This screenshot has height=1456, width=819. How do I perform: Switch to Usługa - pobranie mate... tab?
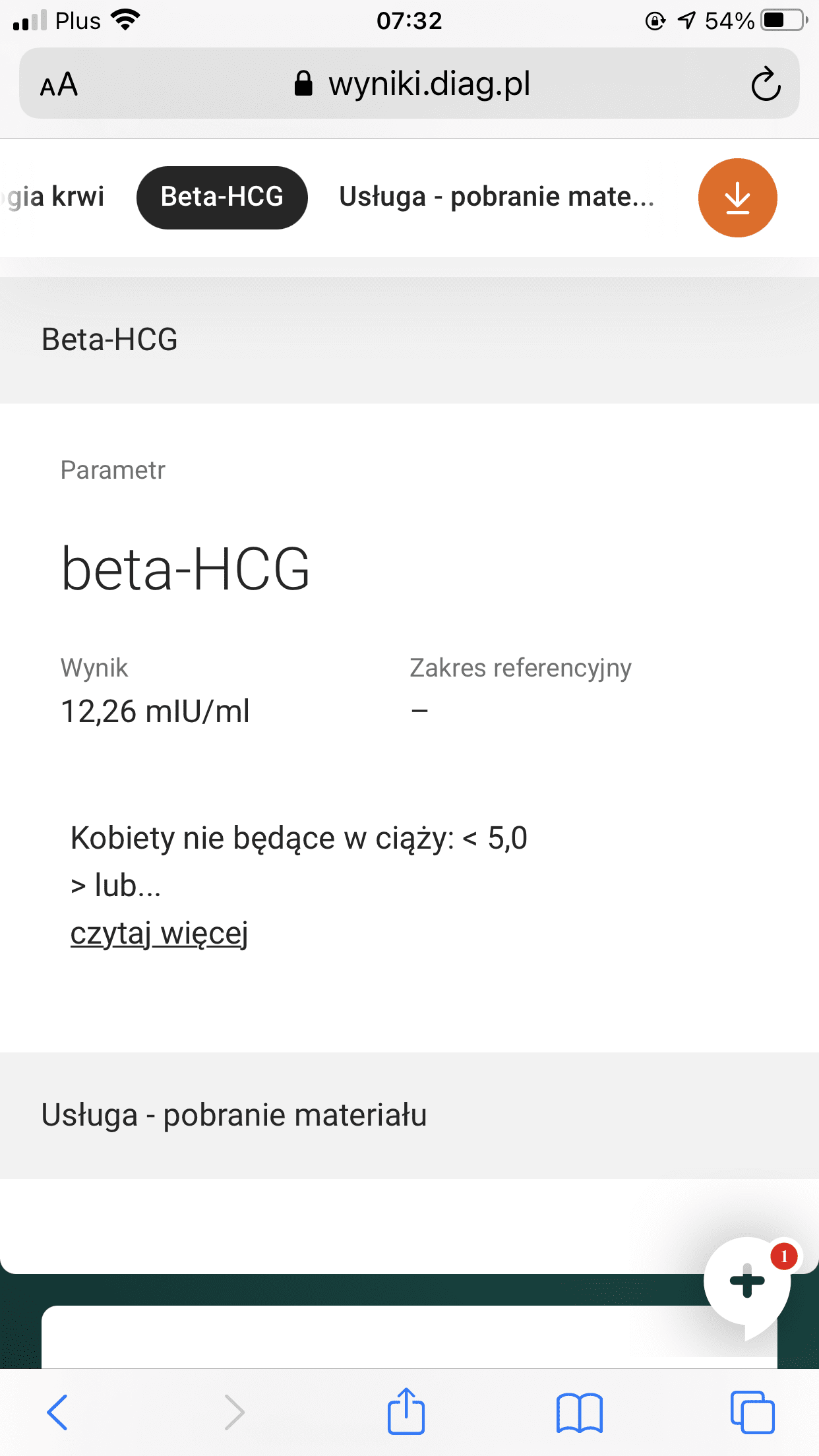(497, 197)
